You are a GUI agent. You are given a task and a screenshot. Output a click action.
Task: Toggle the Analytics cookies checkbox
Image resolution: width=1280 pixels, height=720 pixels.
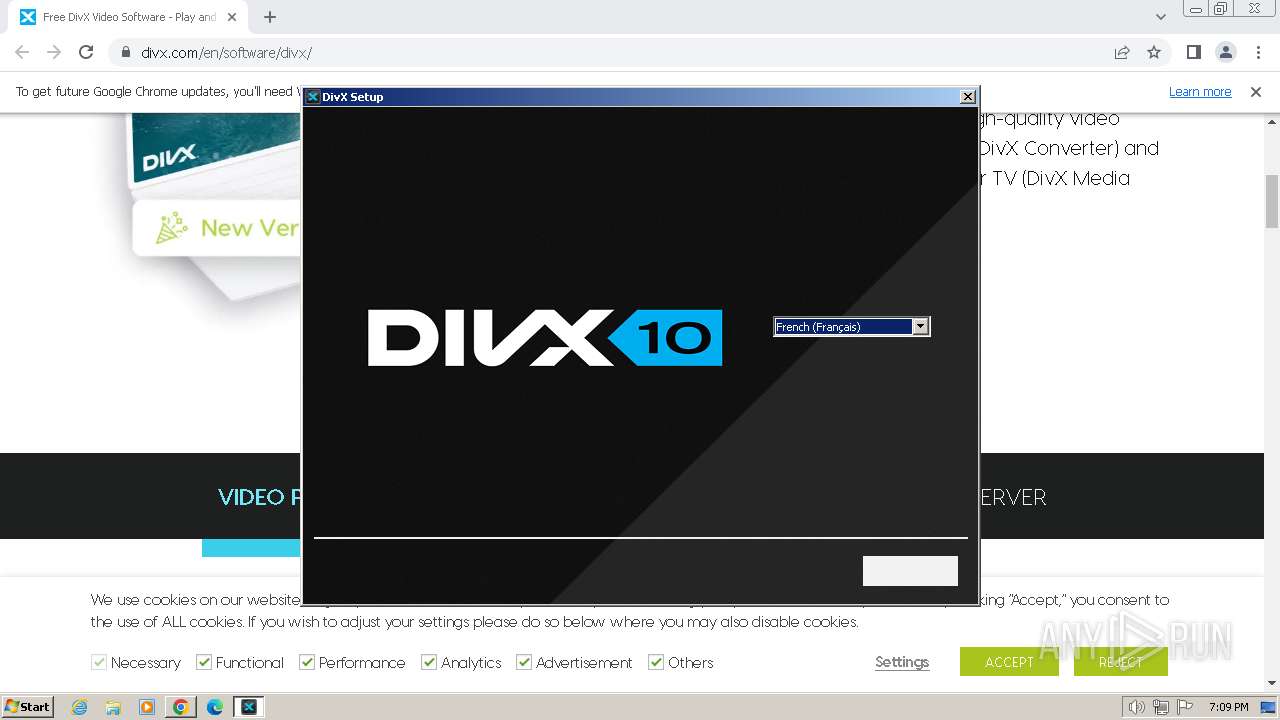(x=429, y=662)
